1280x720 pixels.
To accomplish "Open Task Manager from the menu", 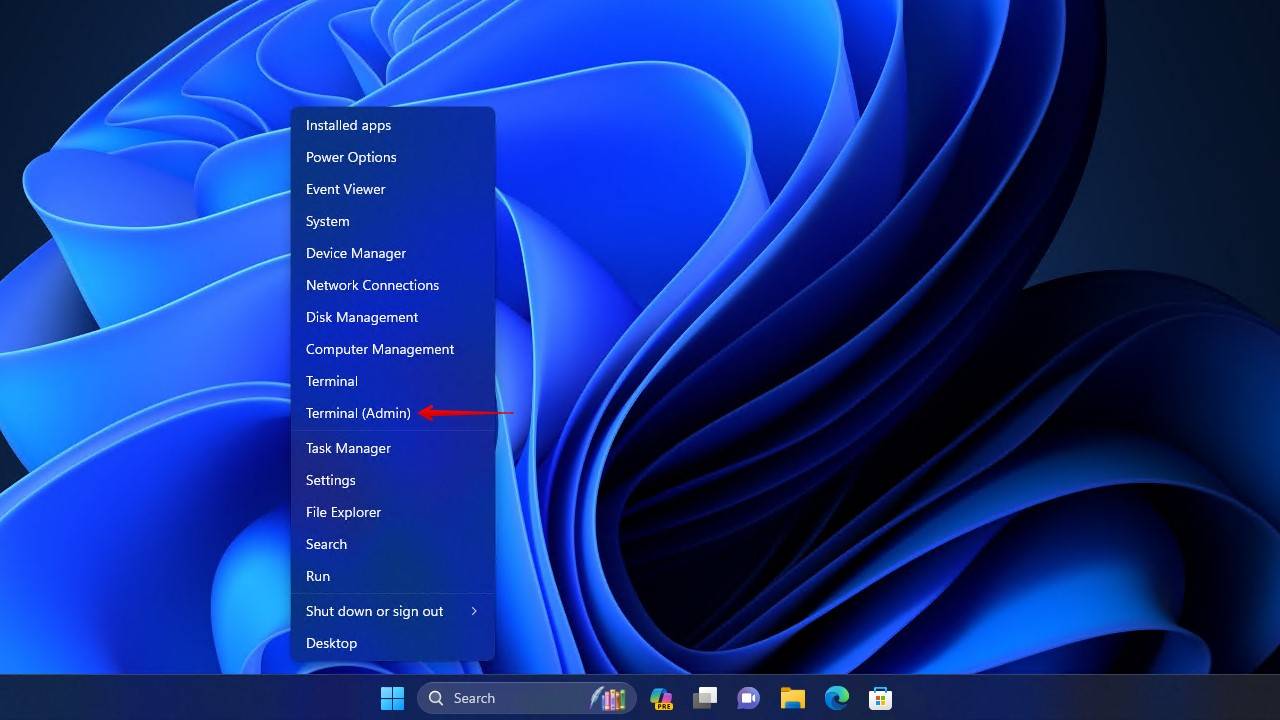I will (348, 448).
